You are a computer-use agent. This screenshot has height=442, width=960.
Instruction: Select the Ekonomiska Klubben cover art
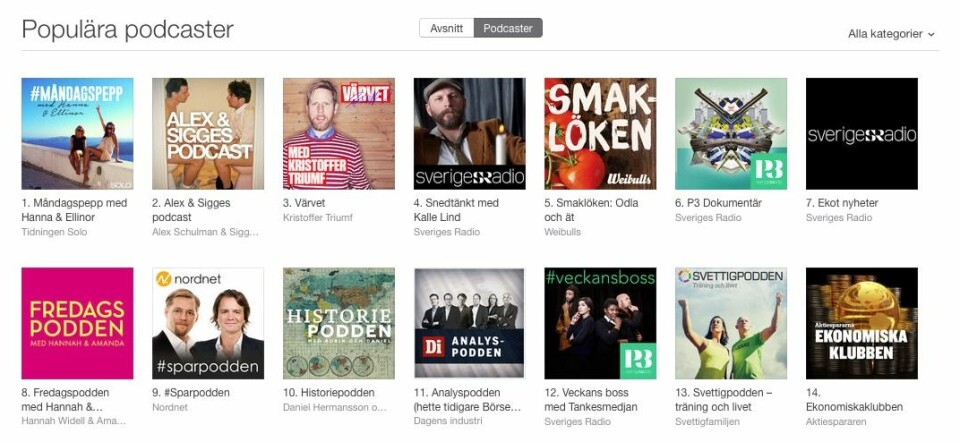pyautogui.click(x=861, y=323)
